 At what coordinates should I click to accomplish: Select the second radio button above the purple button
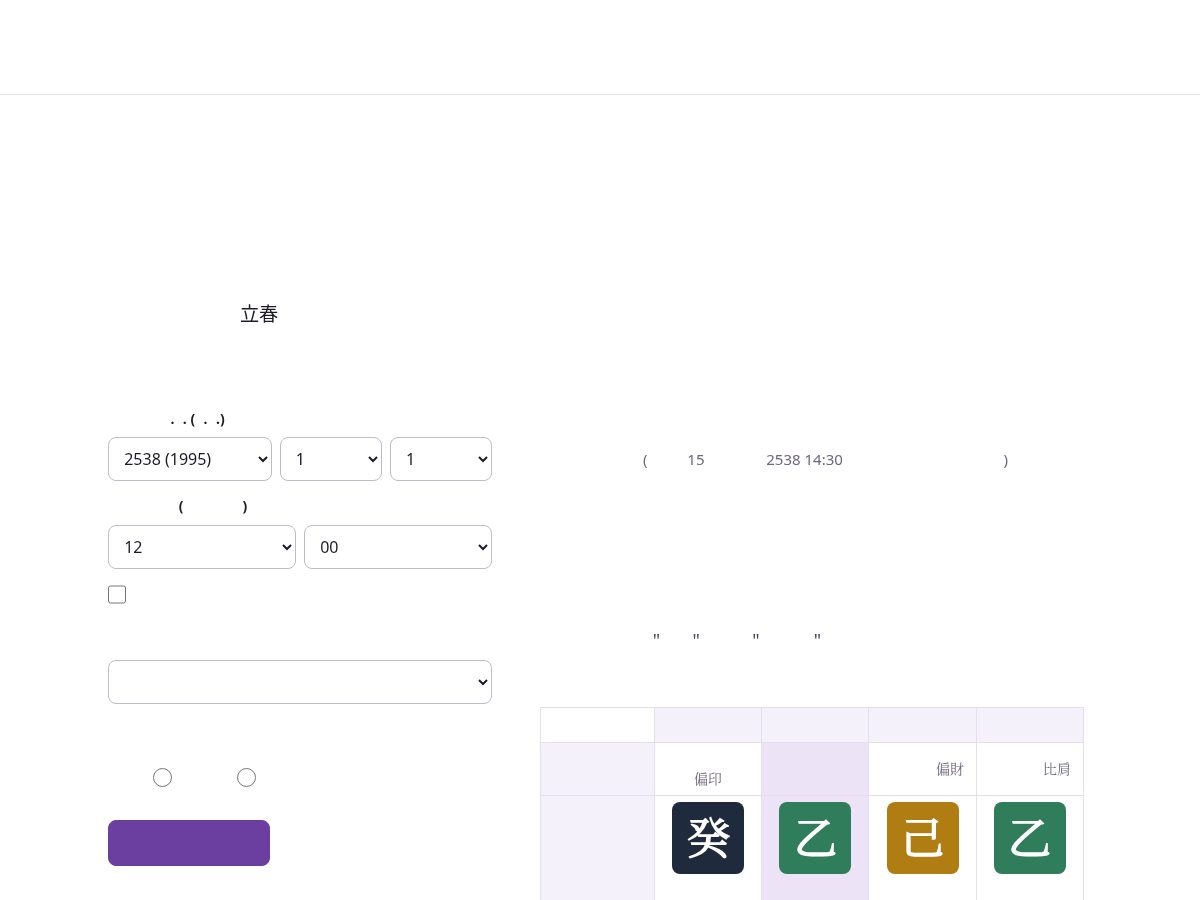coord(246,777)
